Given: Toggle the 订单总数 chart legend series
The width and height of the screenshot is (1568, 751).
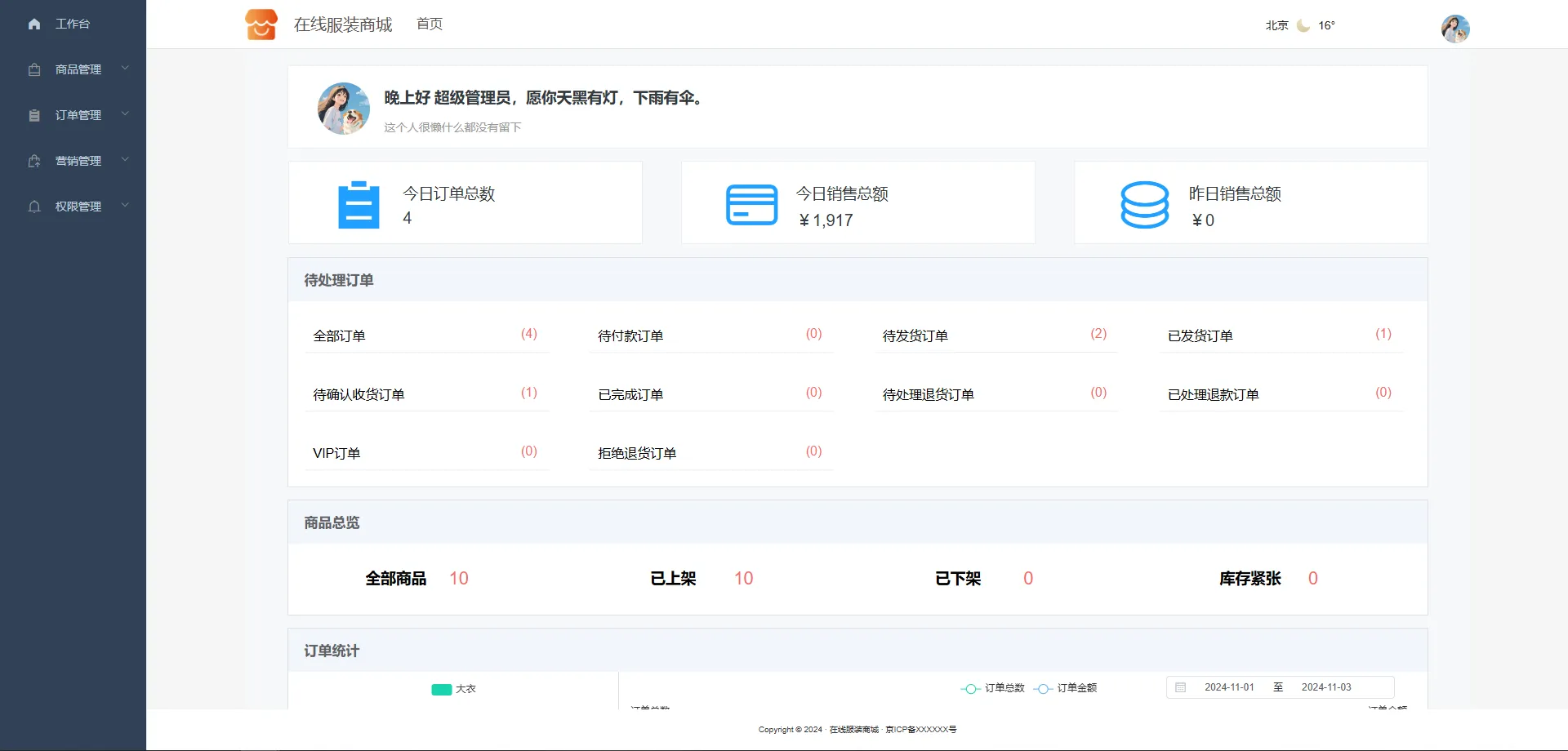Looking at the screenshot, I should 993,688.
